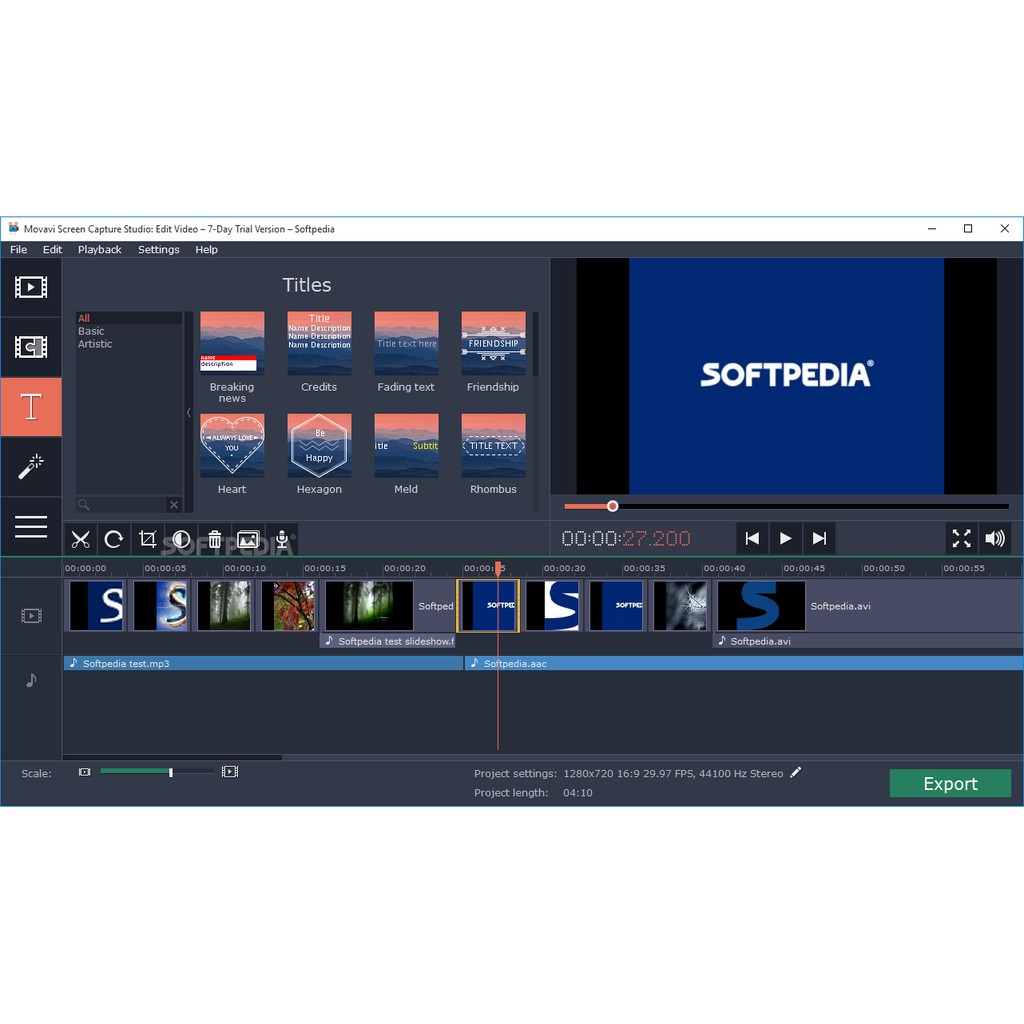Click the zoom out scale icon
Viewport: 1024px width, 1024px height.
(x=84, y=772)
